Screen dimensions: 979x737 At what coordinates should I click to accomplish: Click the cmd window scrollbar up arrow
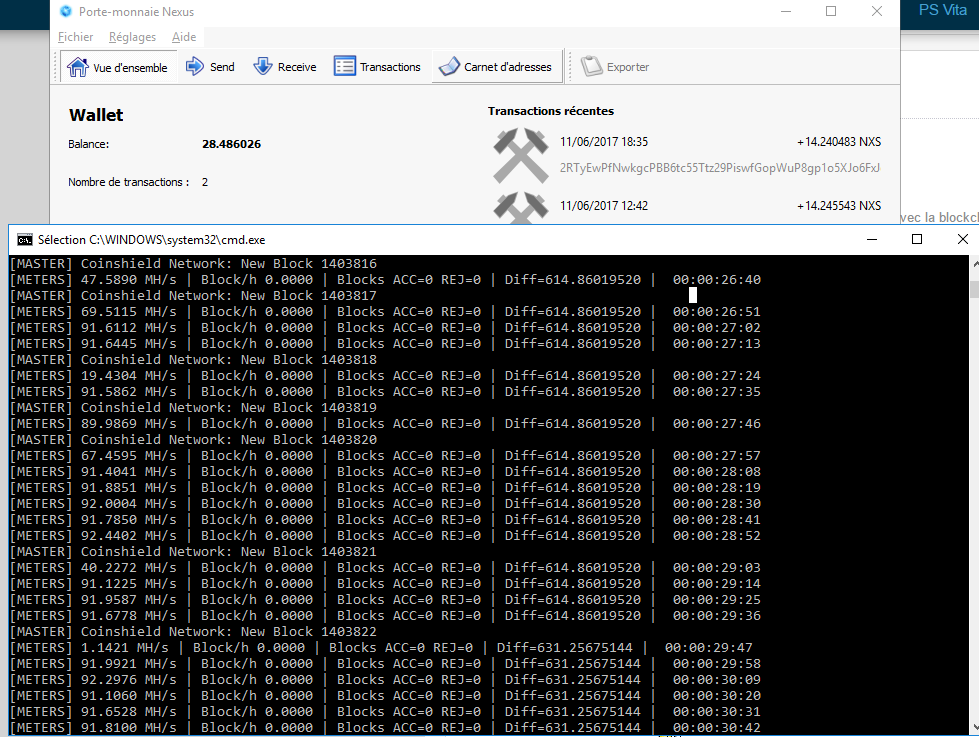(971, 265)
